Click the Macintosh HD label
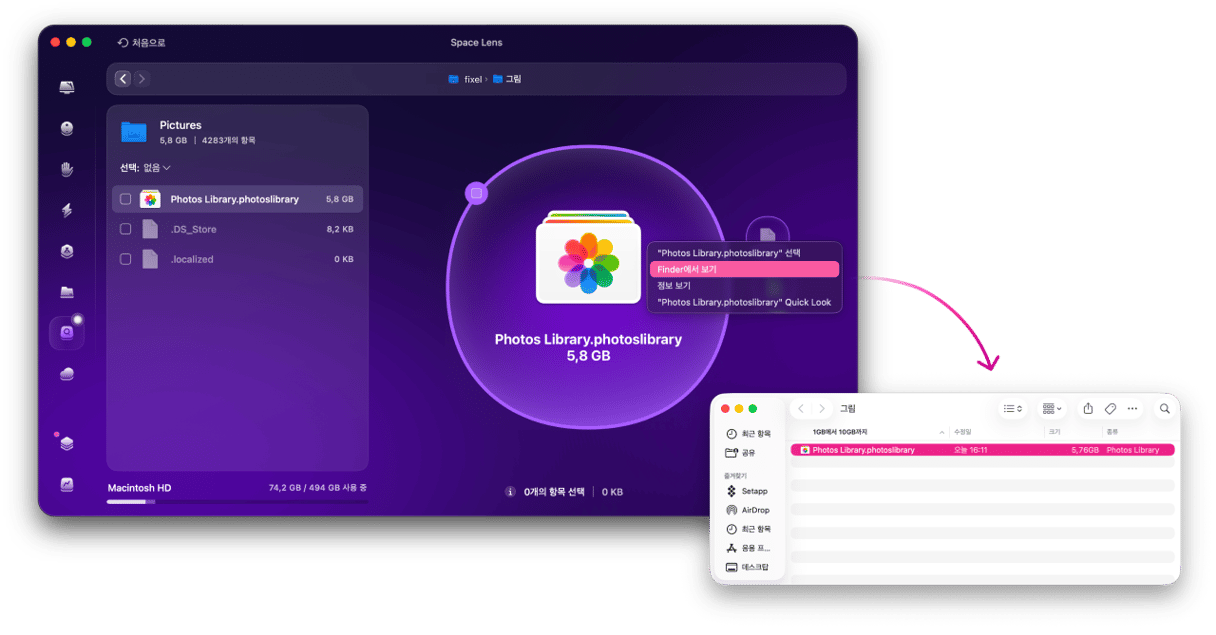1216x635 pixels. coord(139,488)
